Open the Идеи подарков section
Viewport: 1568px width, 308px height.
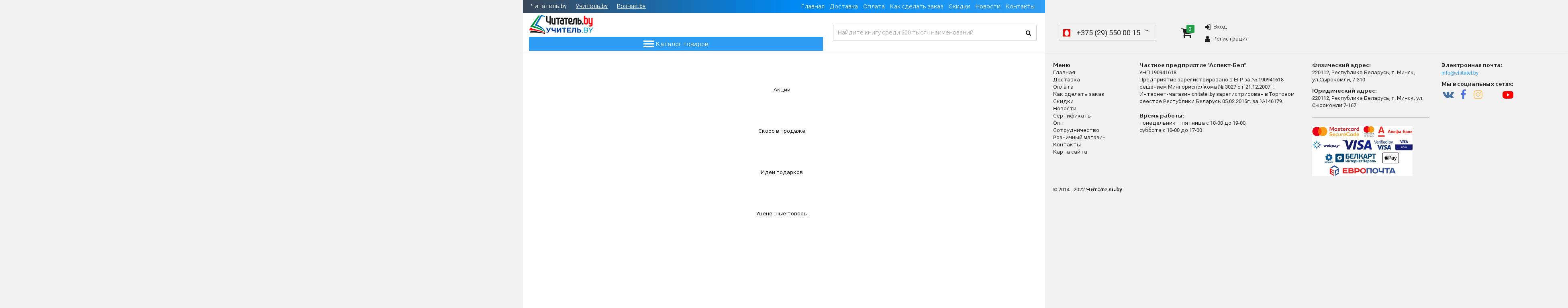click(782, 172)
